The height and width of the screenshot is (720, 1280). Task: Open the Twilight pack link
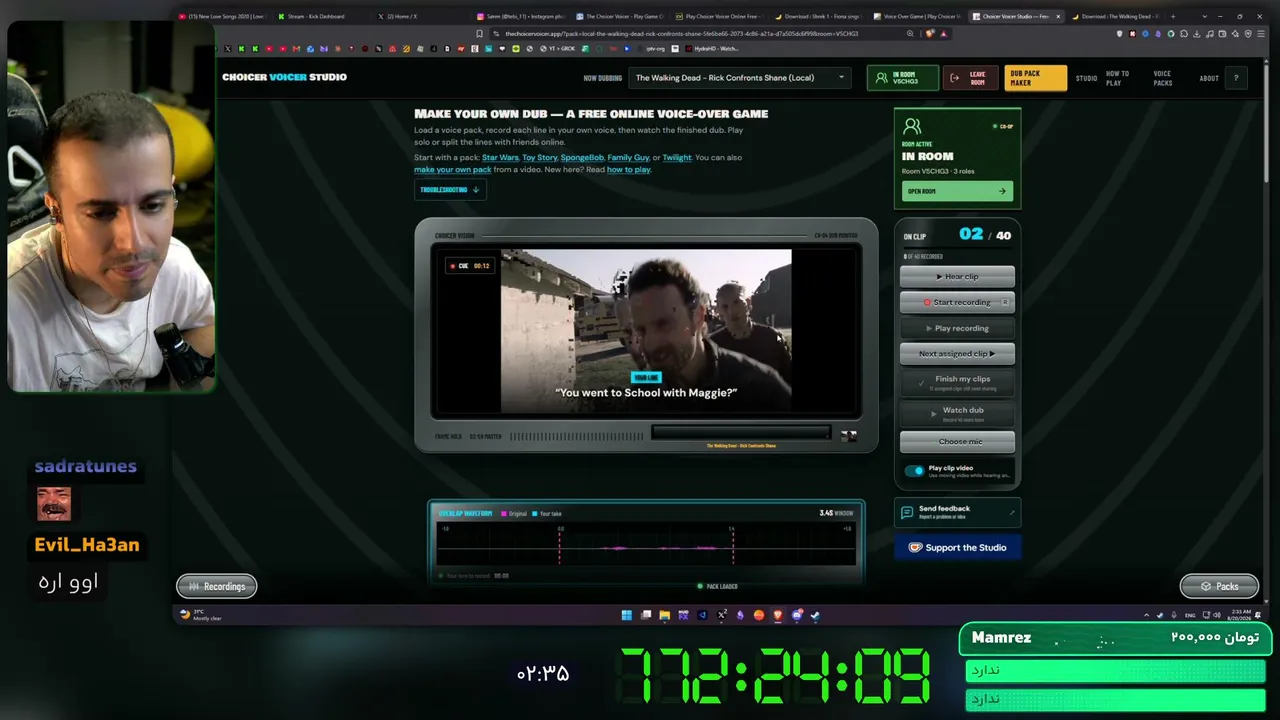click(x=677, y=157)
